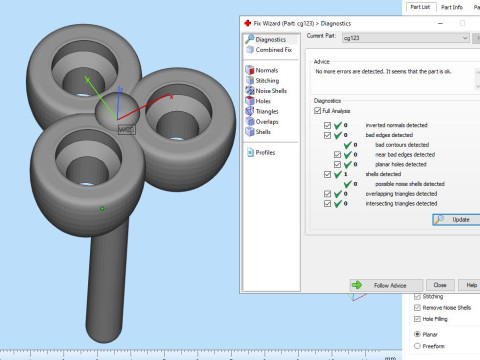Toggle overlapping triangles detected checkbox
This screenshot has width=480, height=360.
coord(327,194)
